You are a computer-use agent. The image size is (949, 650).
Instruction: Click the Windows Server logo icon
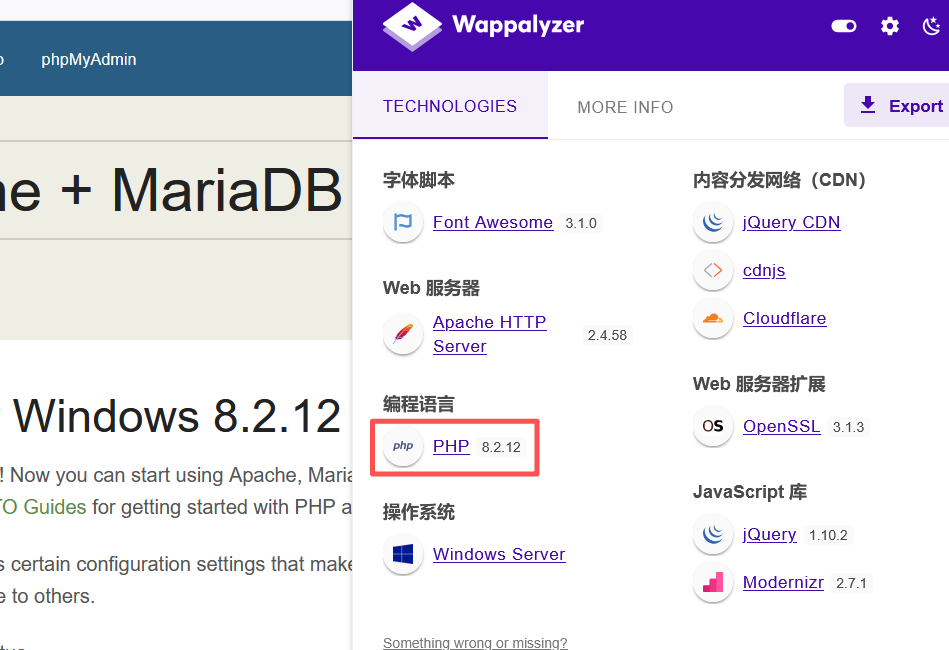point(403,554)
